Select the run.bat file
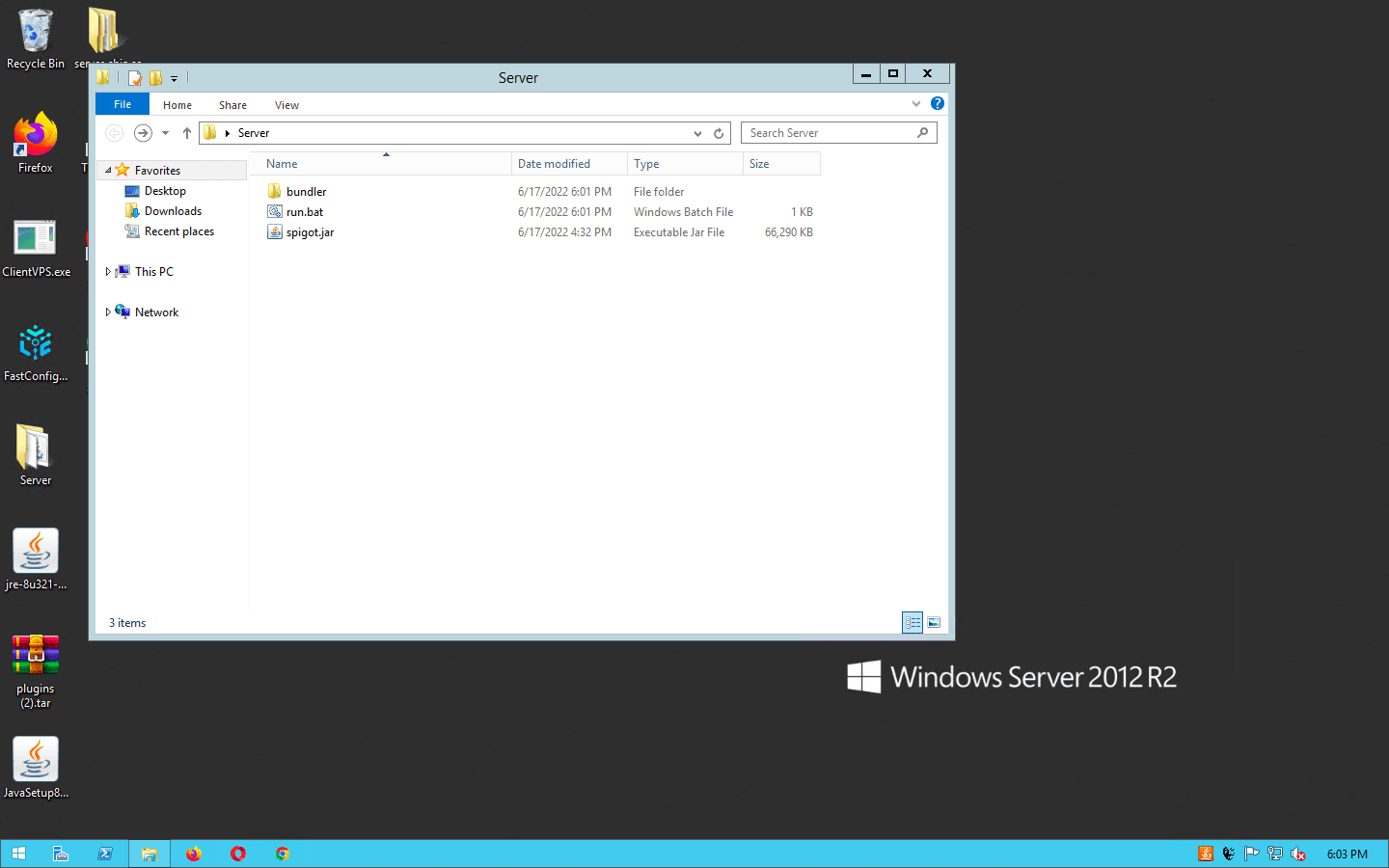The width and height of the screenshot is (1389, 868). point(305,212)
